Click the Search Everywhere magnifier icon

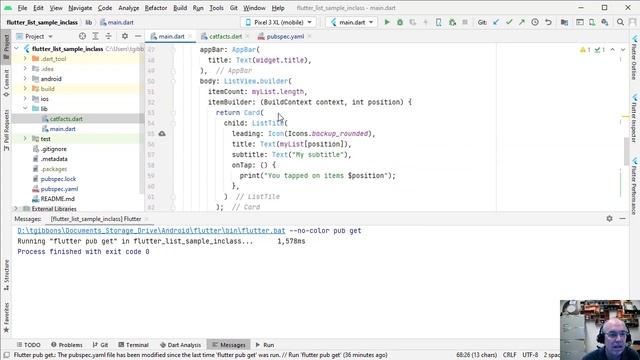620,22
